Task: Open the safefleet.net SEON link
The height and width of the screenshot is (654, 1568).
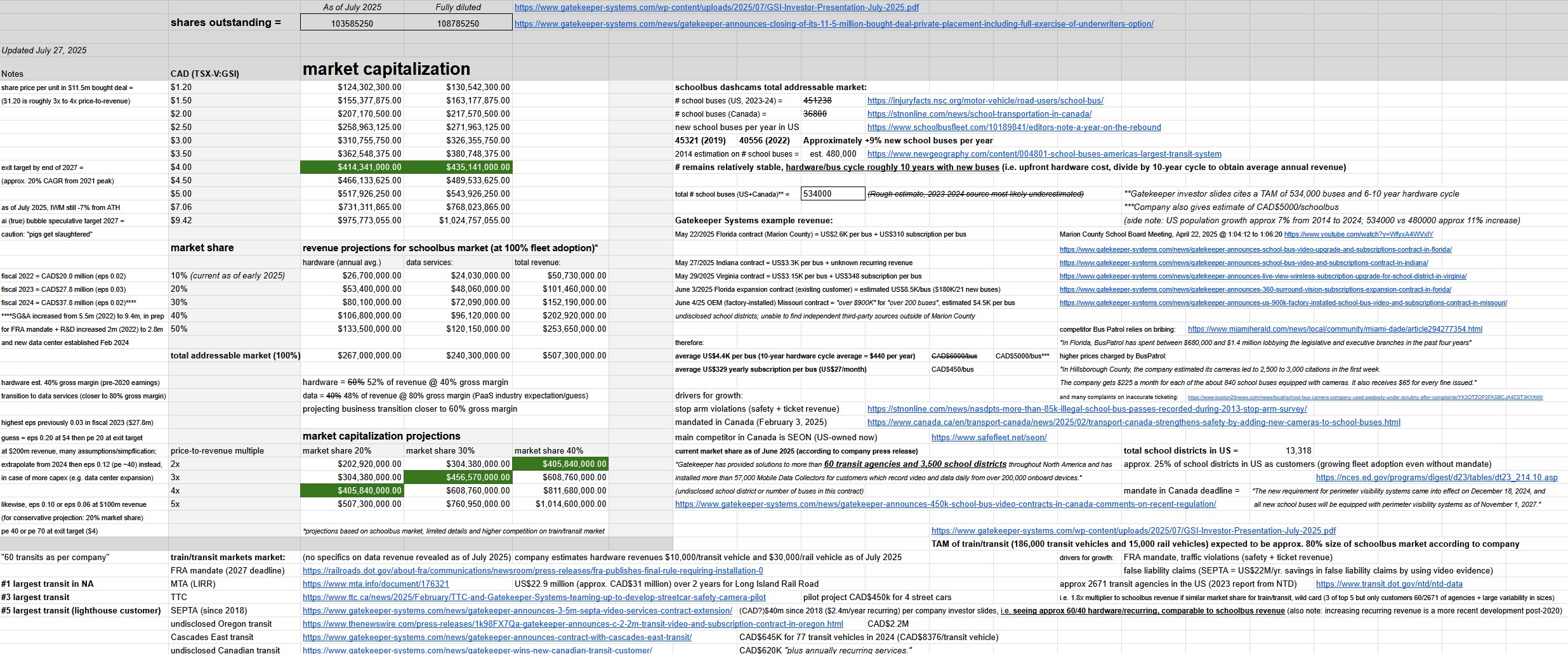Action: click(x=989, y=437)
